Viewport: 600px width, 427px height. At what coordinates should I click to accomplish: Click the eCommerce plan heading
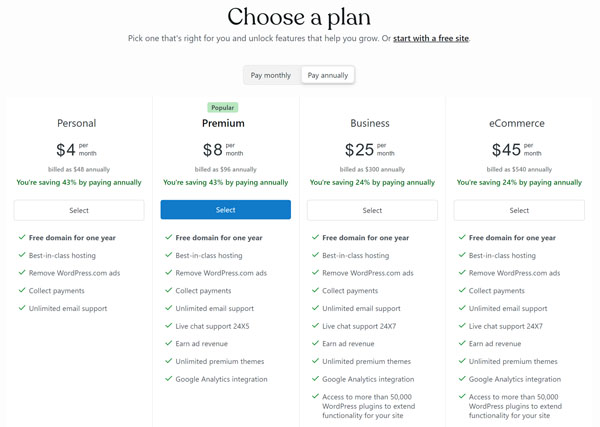click(x=517, y=123)
